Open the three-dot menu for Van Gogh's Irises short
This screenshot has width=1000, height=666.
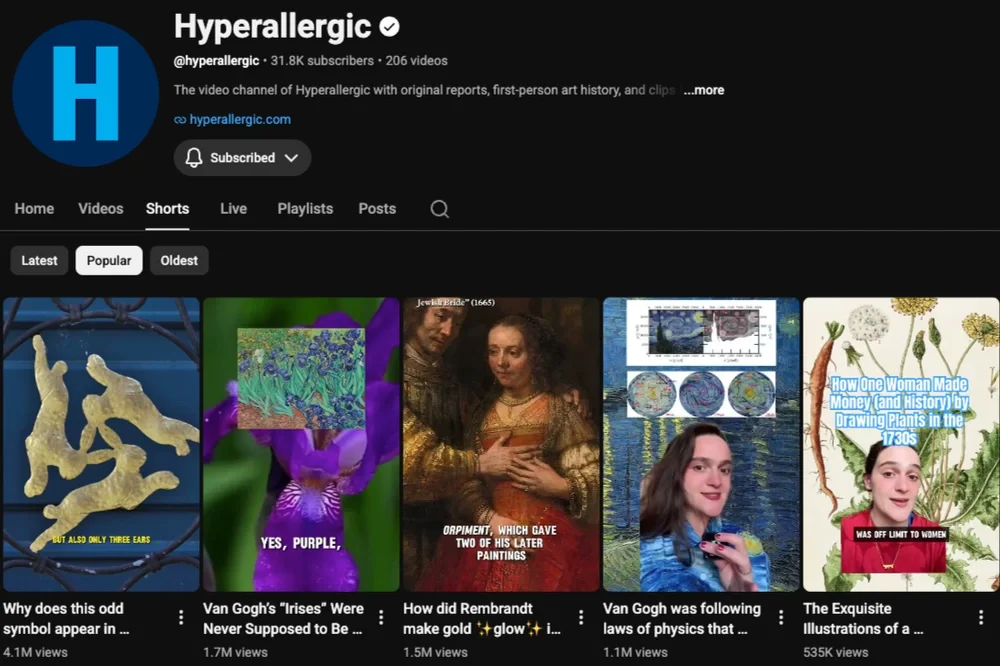pos(381,617)
